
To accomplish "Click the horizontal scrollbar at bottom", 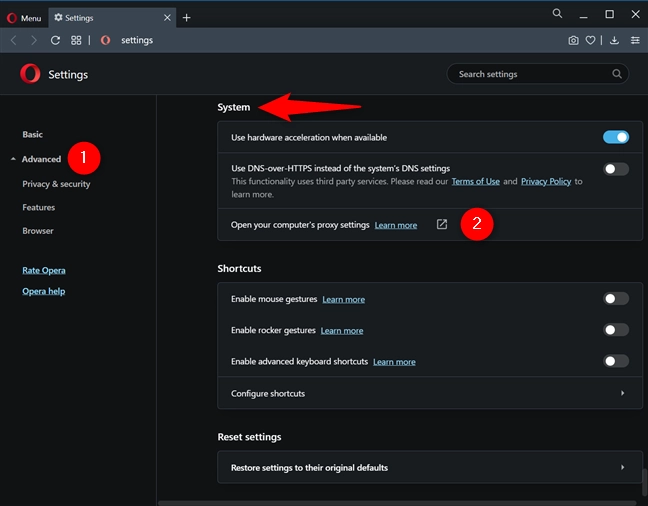I will [x=397, y=503].
